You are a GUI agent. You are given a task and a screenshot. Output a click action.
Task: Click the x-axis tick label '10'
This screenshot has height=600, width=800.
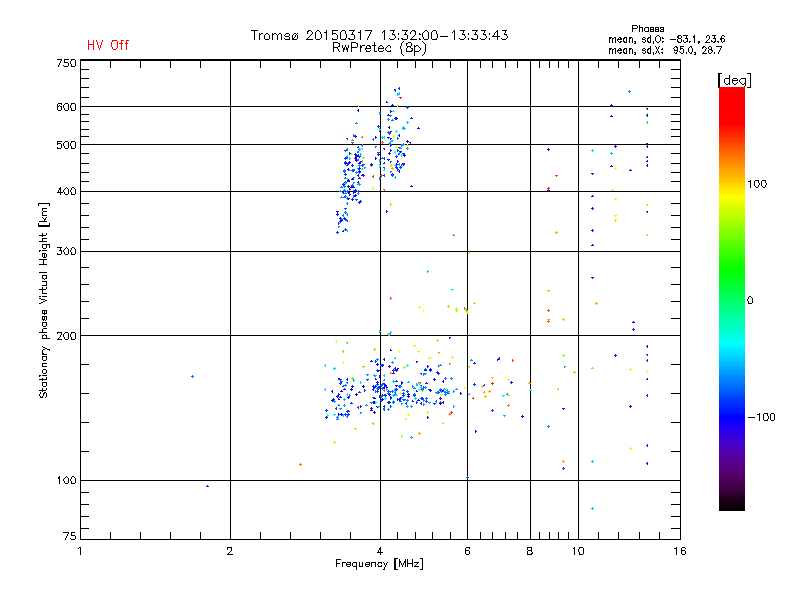click(578, 551)
